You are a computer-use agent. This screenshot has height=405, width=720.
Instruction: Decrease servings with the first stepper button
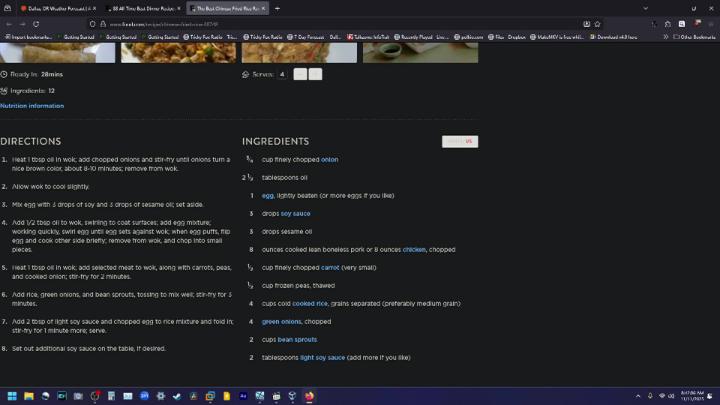[x=300, y=74]
